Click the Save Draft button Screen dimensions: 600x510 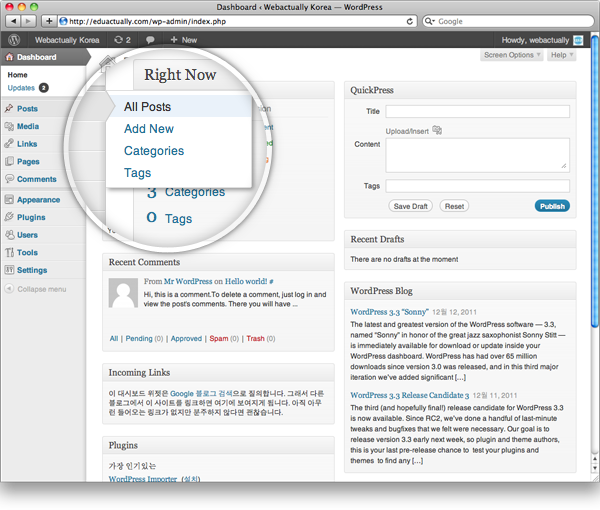[410, 206]
